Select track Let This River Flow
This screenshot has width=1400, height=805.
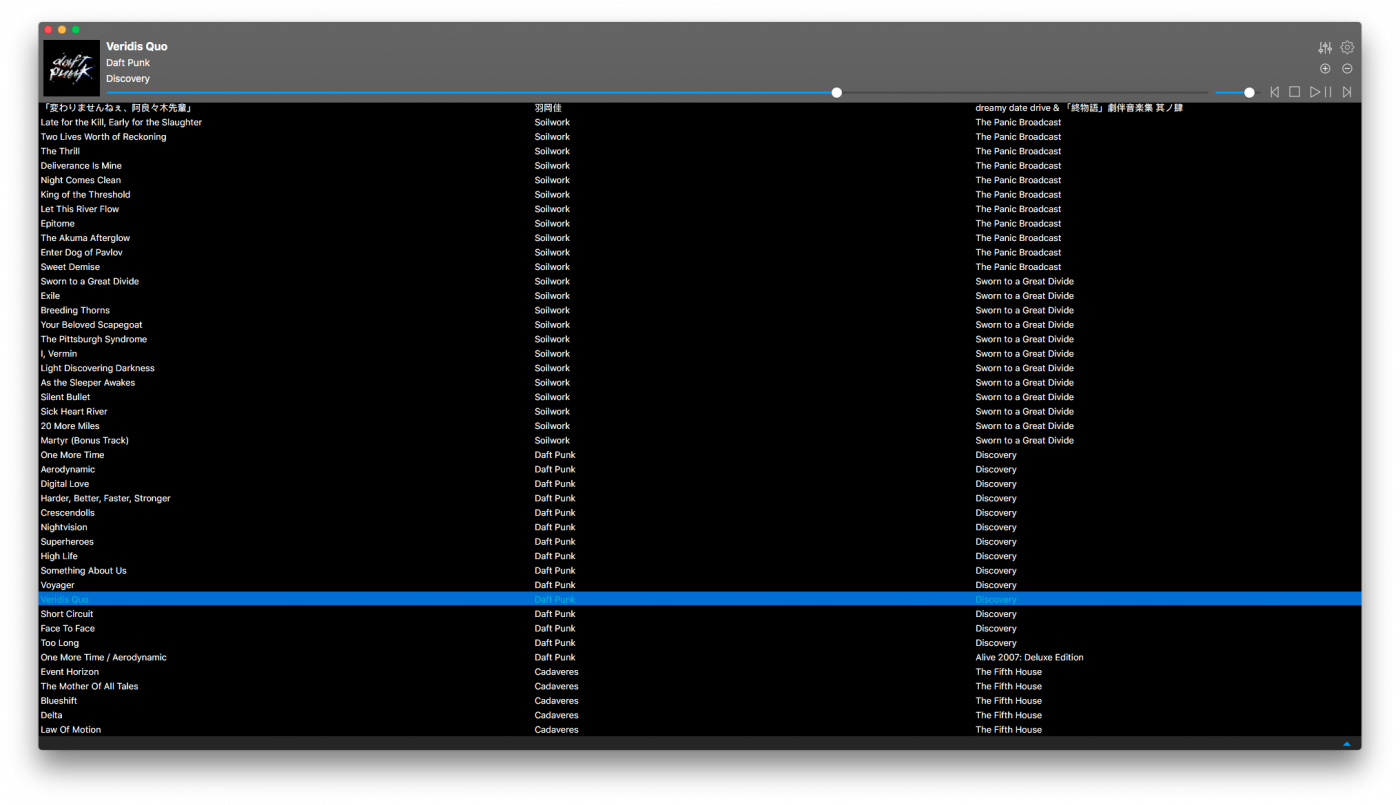80,210
